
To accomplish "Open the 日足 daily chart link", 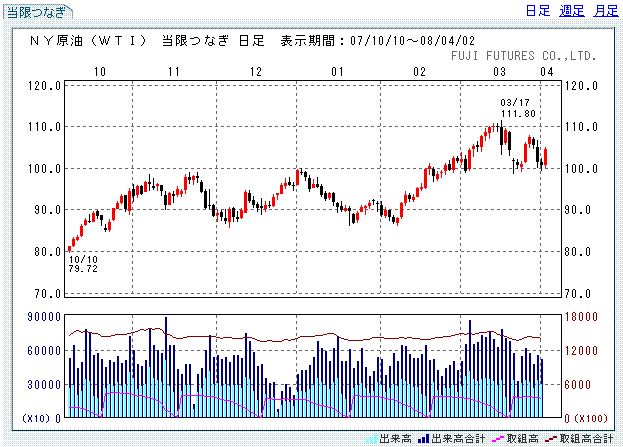I will point(537,11).
